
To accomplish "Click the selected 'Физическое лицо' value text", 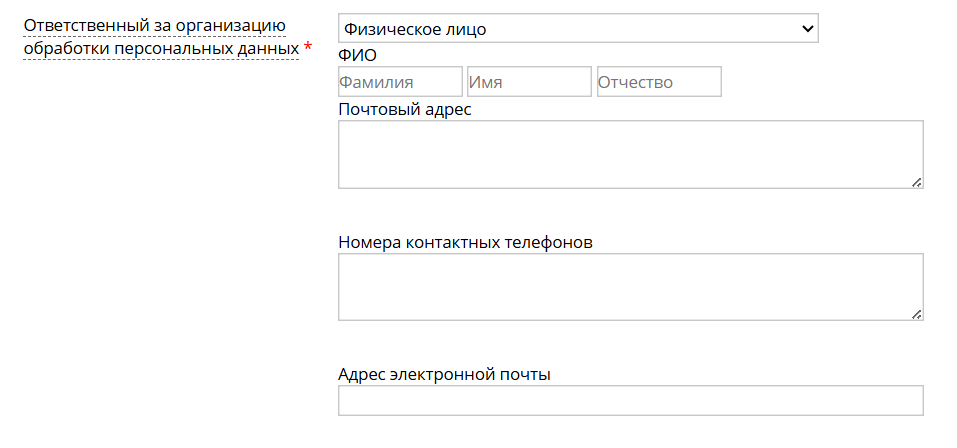I will coord(415,30).
